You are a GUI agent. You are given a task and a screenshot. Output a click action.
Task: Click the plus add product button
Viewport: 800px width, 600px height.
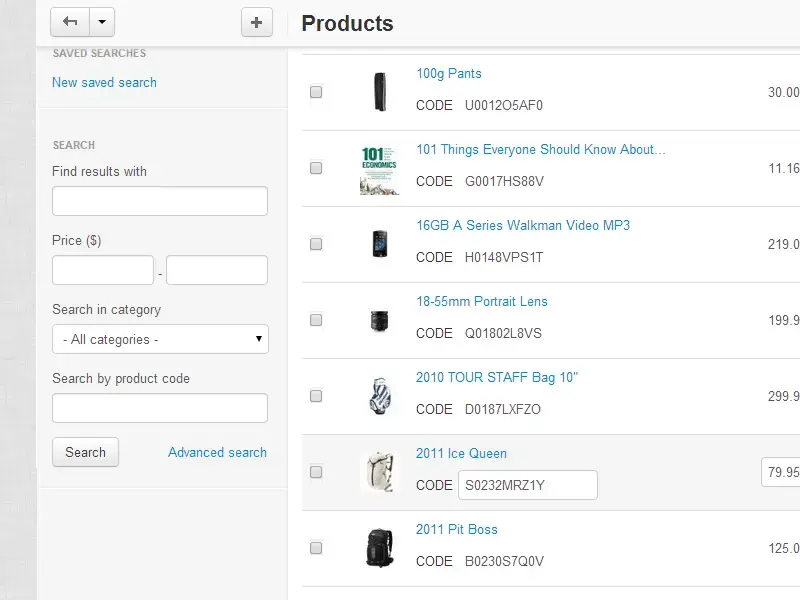(x=257, y=22)
